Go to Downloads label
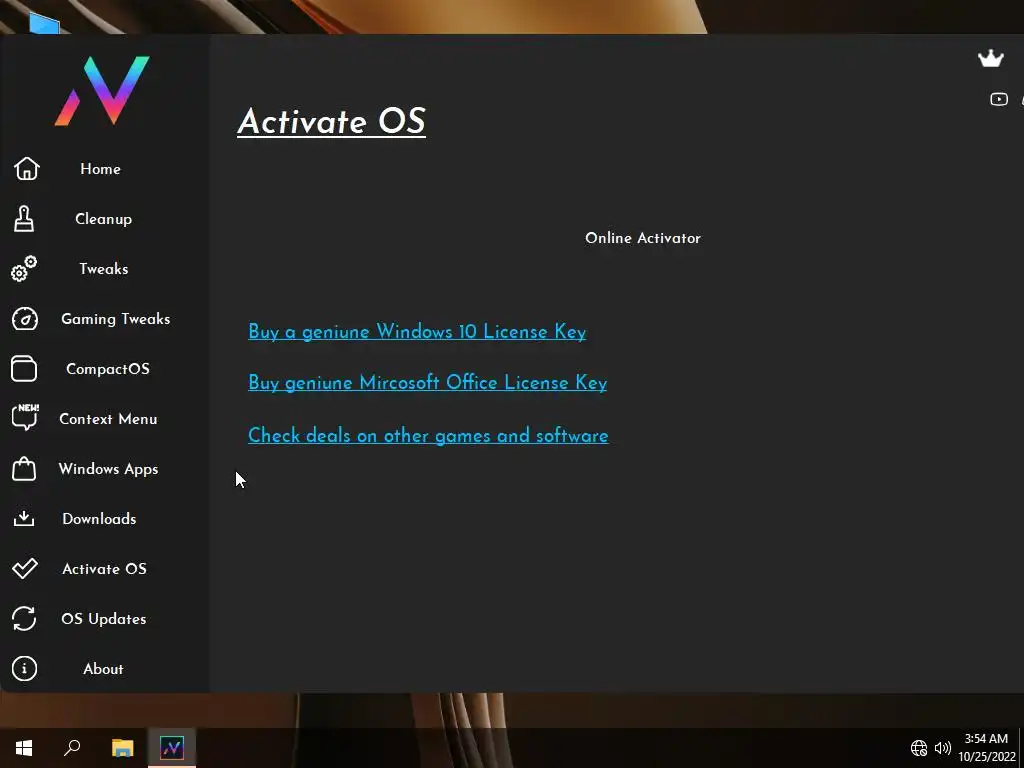The image size is (1024, 768). click(99, 519)
